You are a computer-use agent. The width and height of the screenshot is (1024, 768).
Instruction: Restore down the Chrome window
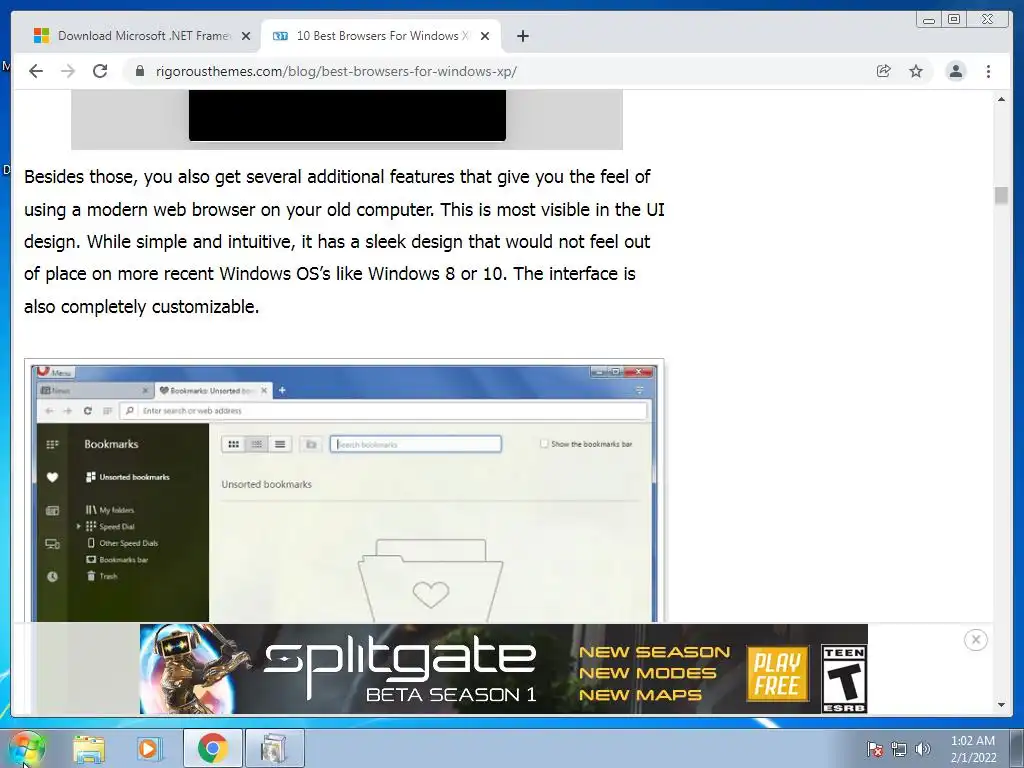tap(954, 20)
